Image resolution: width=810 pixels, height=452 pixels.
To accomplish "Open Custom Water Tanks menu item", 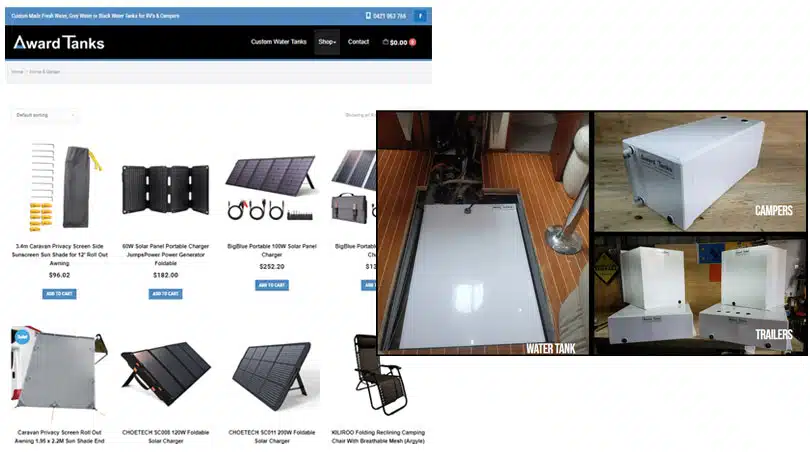I will (278, 42).
